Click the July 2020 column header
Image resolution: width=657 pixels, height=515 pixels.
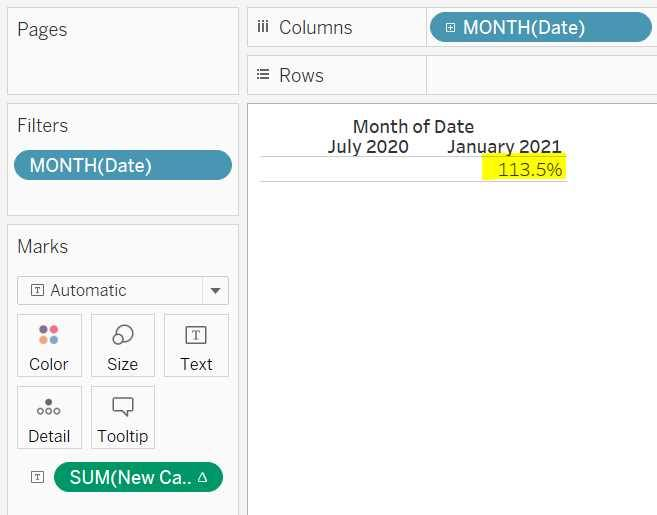click(368, 147)
